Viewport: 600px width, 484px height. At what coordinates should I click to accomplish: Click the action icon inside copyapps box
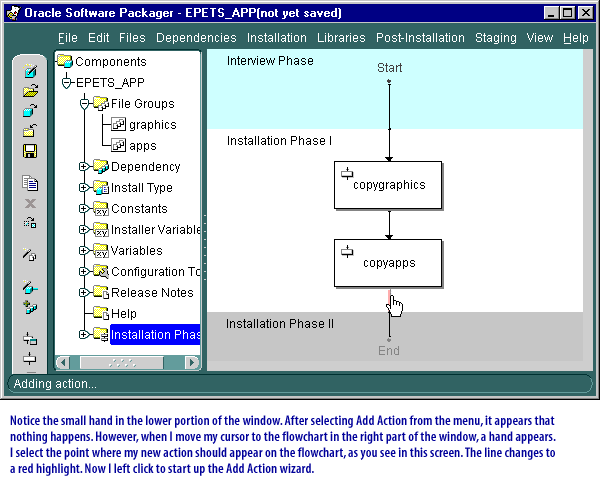pyautogui.click(x=347, y=252)
